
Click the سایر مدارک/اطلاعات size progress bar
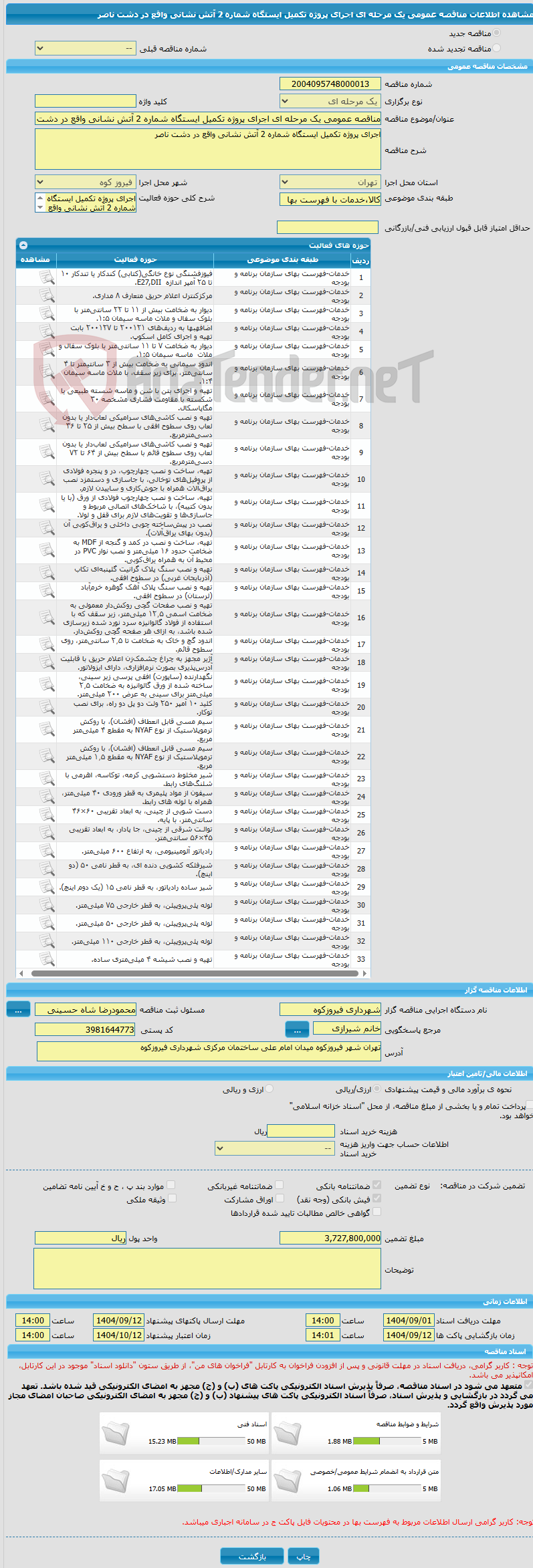(212, 1488)
